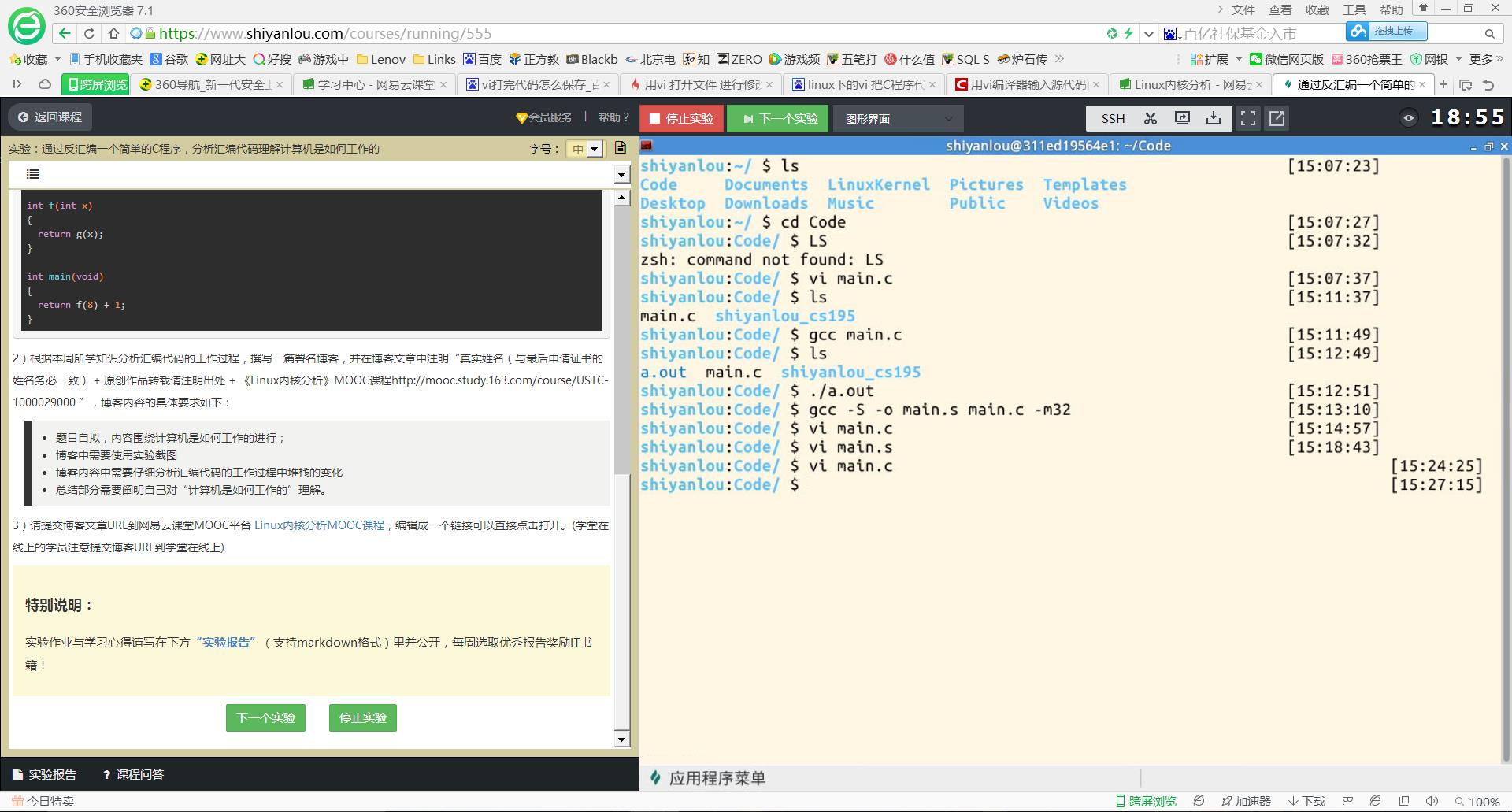Screen dimensions: 1512x812
Task: Open the Linux内核分析MOOC课程 link
Action: click(x=319, y=525)
